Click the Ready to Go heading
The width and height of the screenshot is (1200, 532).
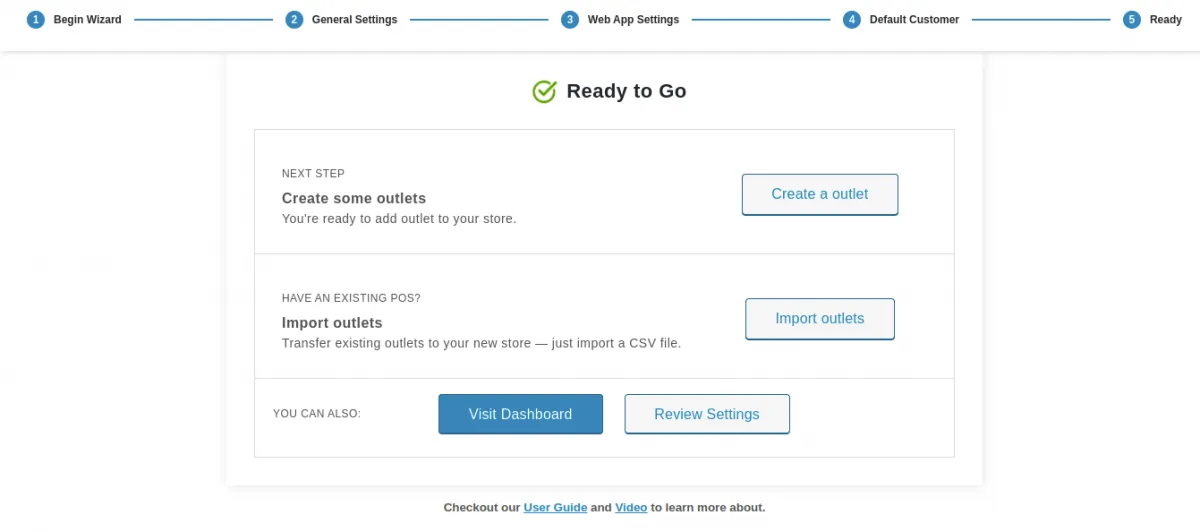[x=626, y=92]
